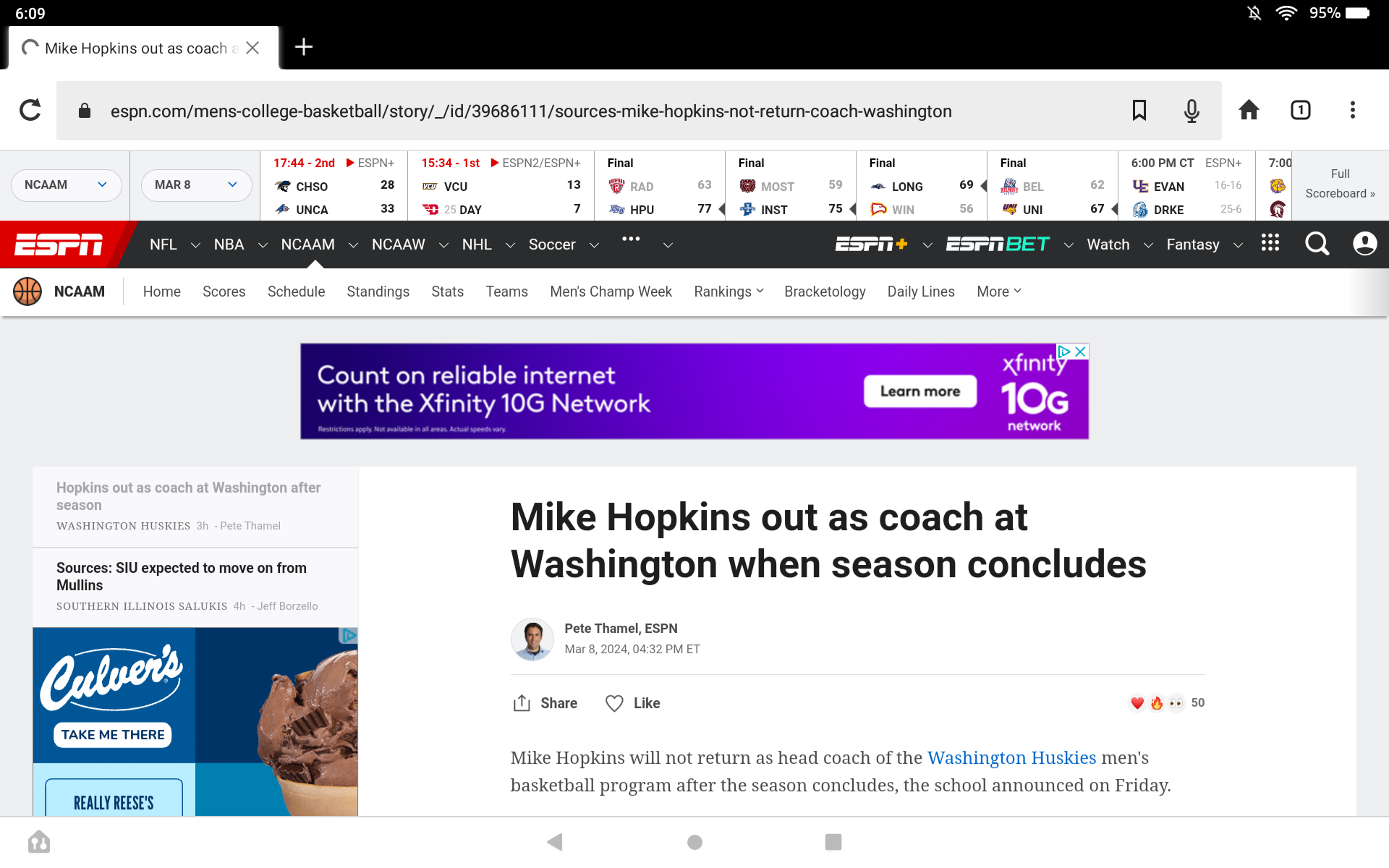The height and width of the screenshot is (868, 1389).
Task: Open AdChoices icon on Culver's ad
Action: (x=349, y=636)
